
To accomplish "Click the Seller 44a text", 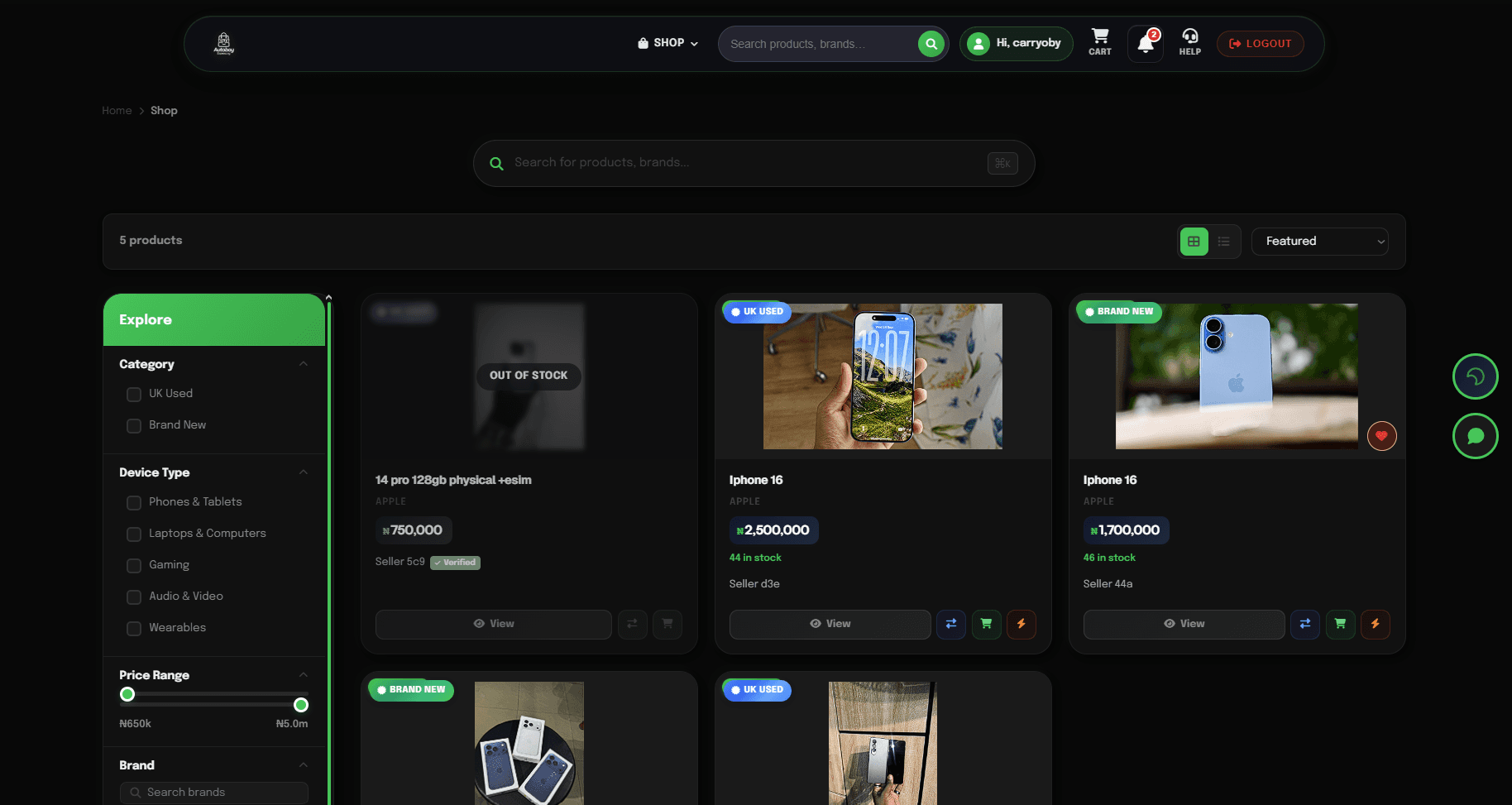I will (1108, 584).
